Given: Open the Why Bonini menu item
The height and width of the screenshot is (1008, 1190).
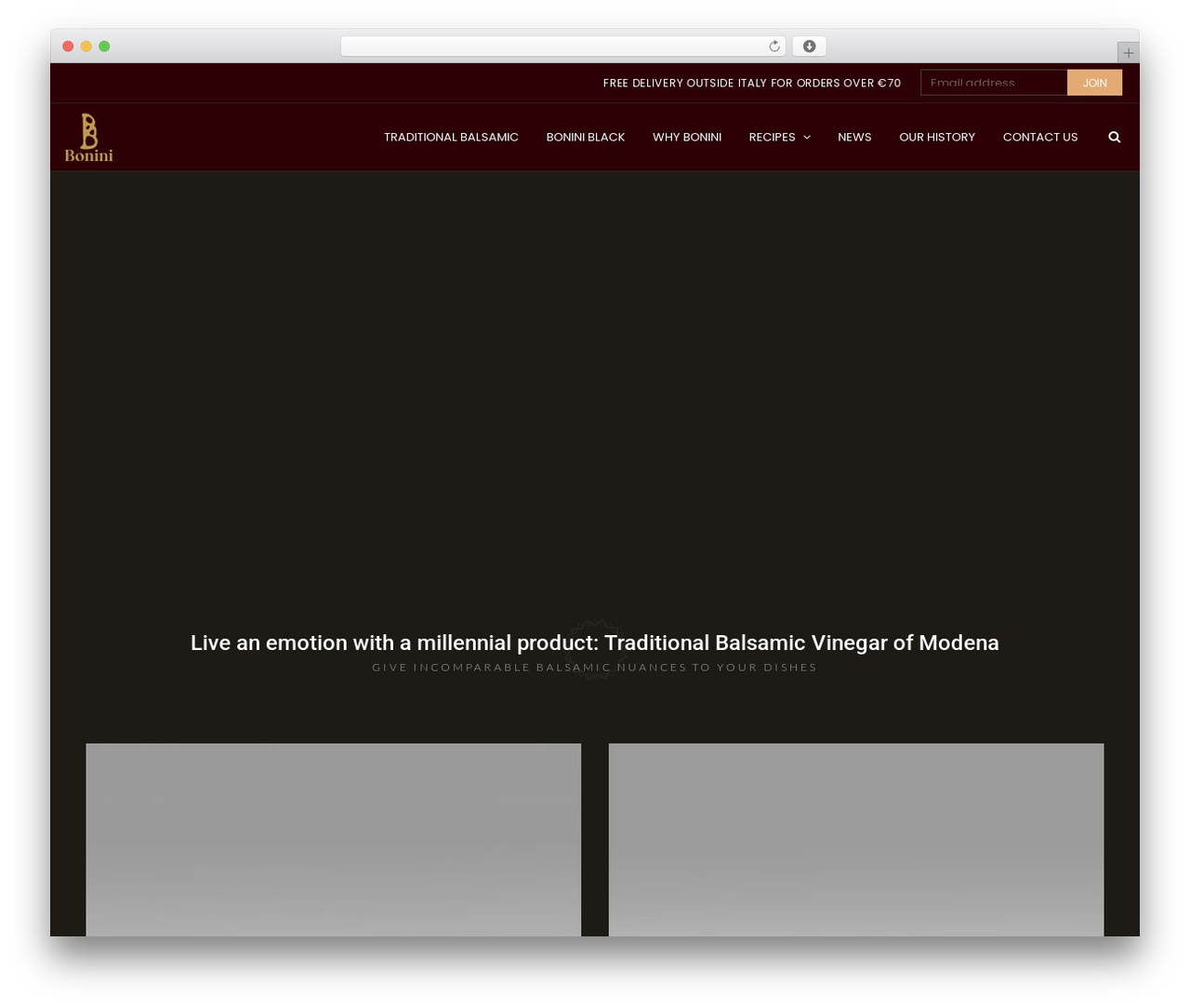Looking at the screenshot, I should click(686, 137).
